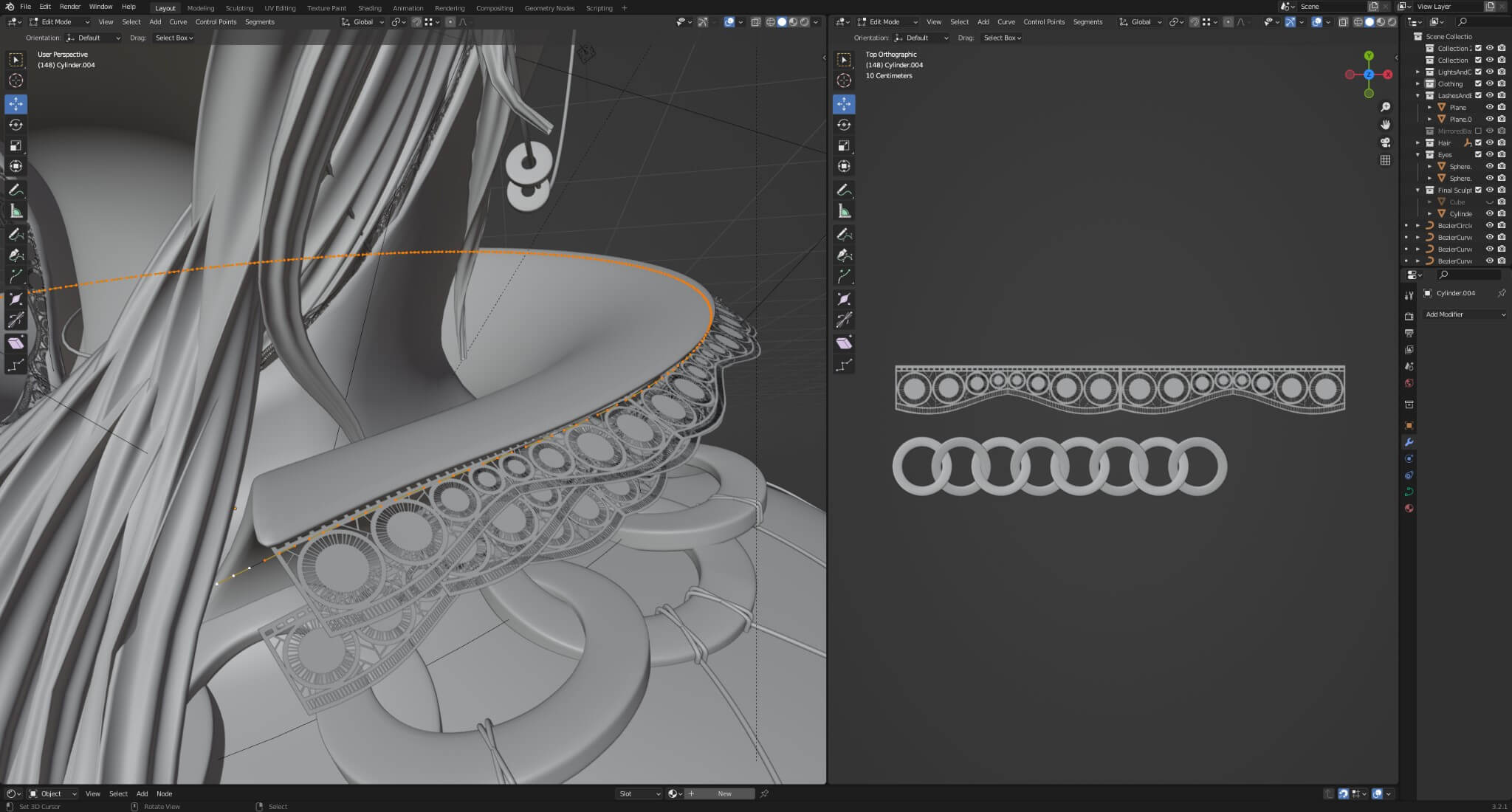This screenshot has width=1512, height=812.
Task: Click the zoom magnifier navigation icon
Action: 1386,107
